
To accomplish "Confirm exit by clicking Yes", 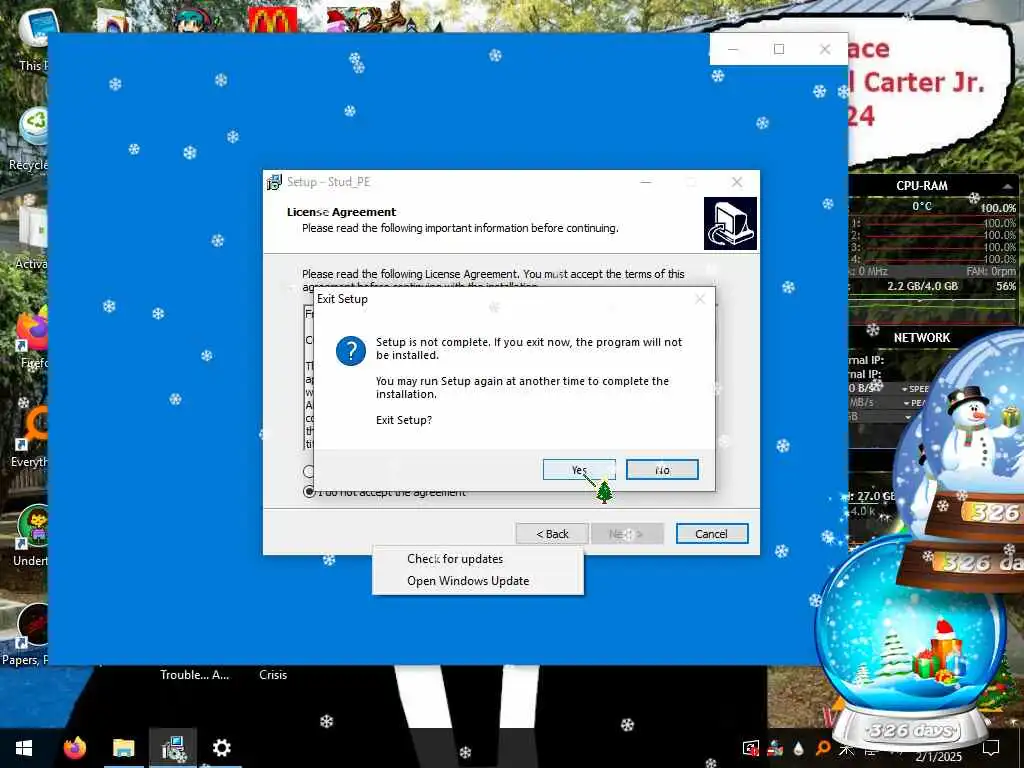I will pos(579,470).
